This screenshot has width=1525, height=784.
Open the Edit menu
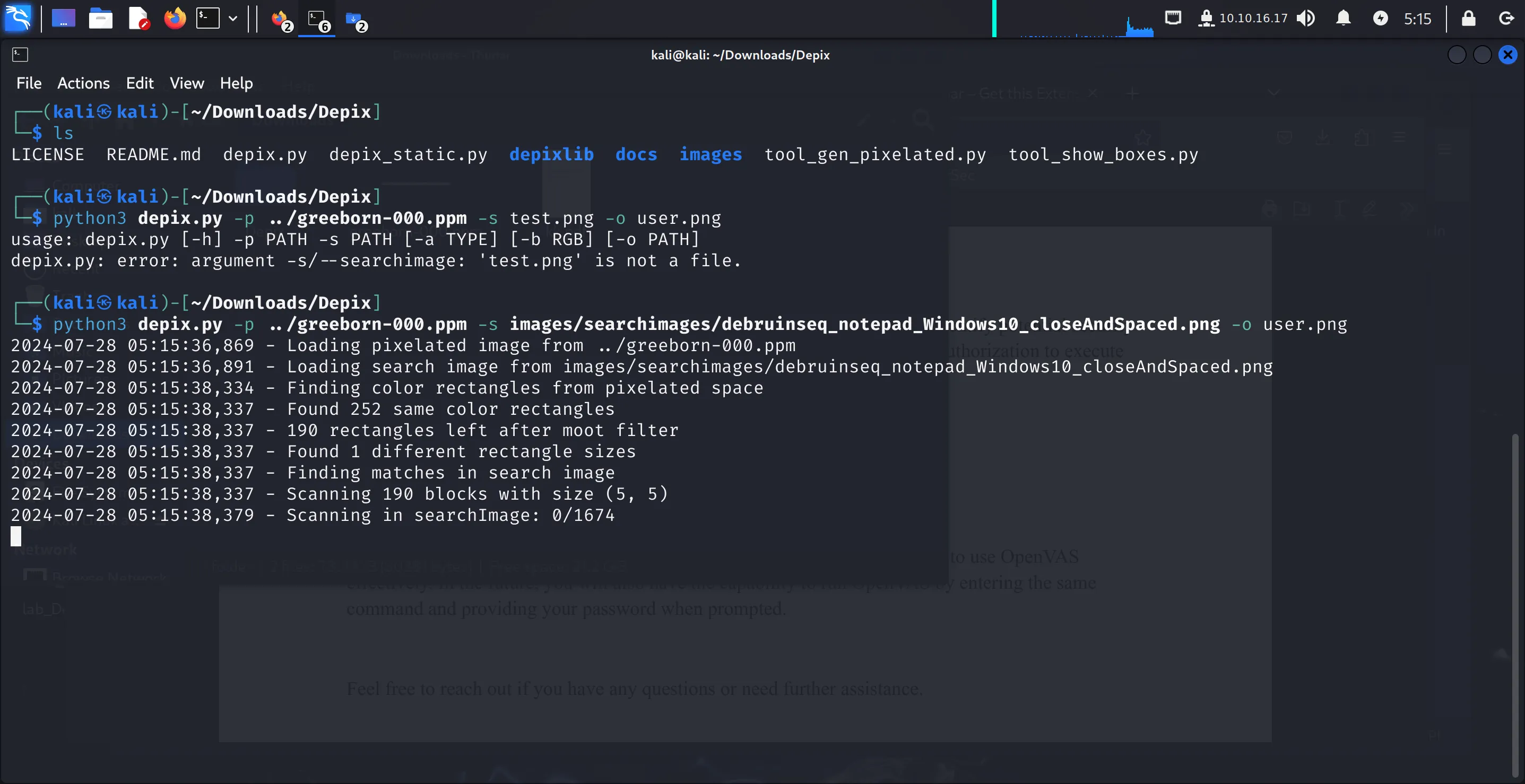[x=140, y=83]
